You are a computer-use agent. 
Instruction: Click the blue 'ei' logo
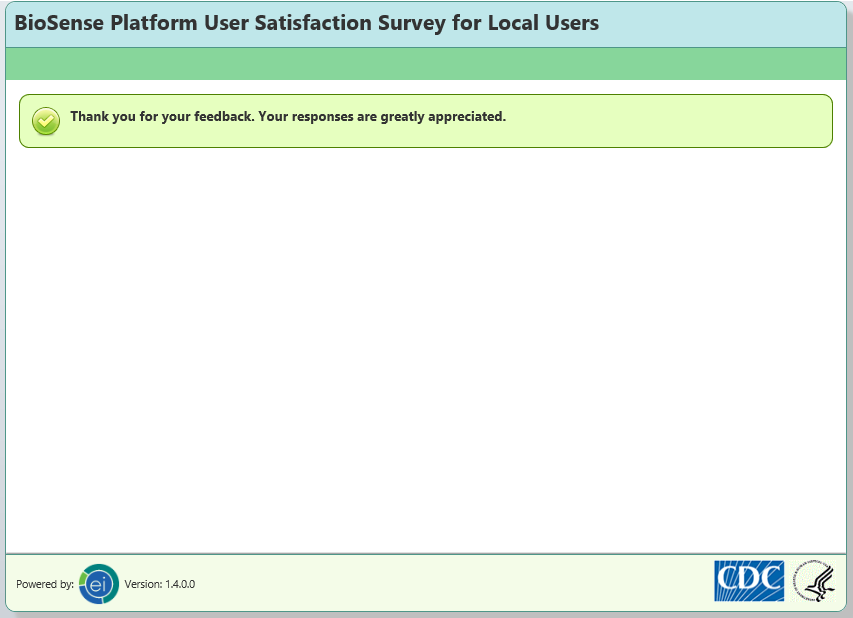98,584
